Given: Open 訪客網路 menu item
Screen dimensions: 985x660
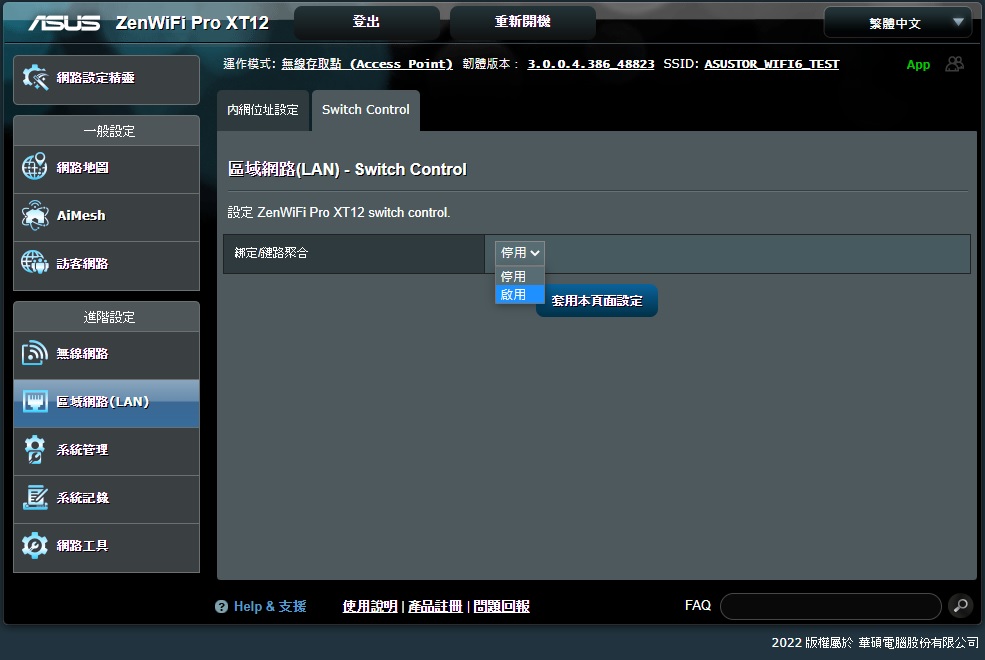Looking at the screenshot, I should (x=106, y=264).
